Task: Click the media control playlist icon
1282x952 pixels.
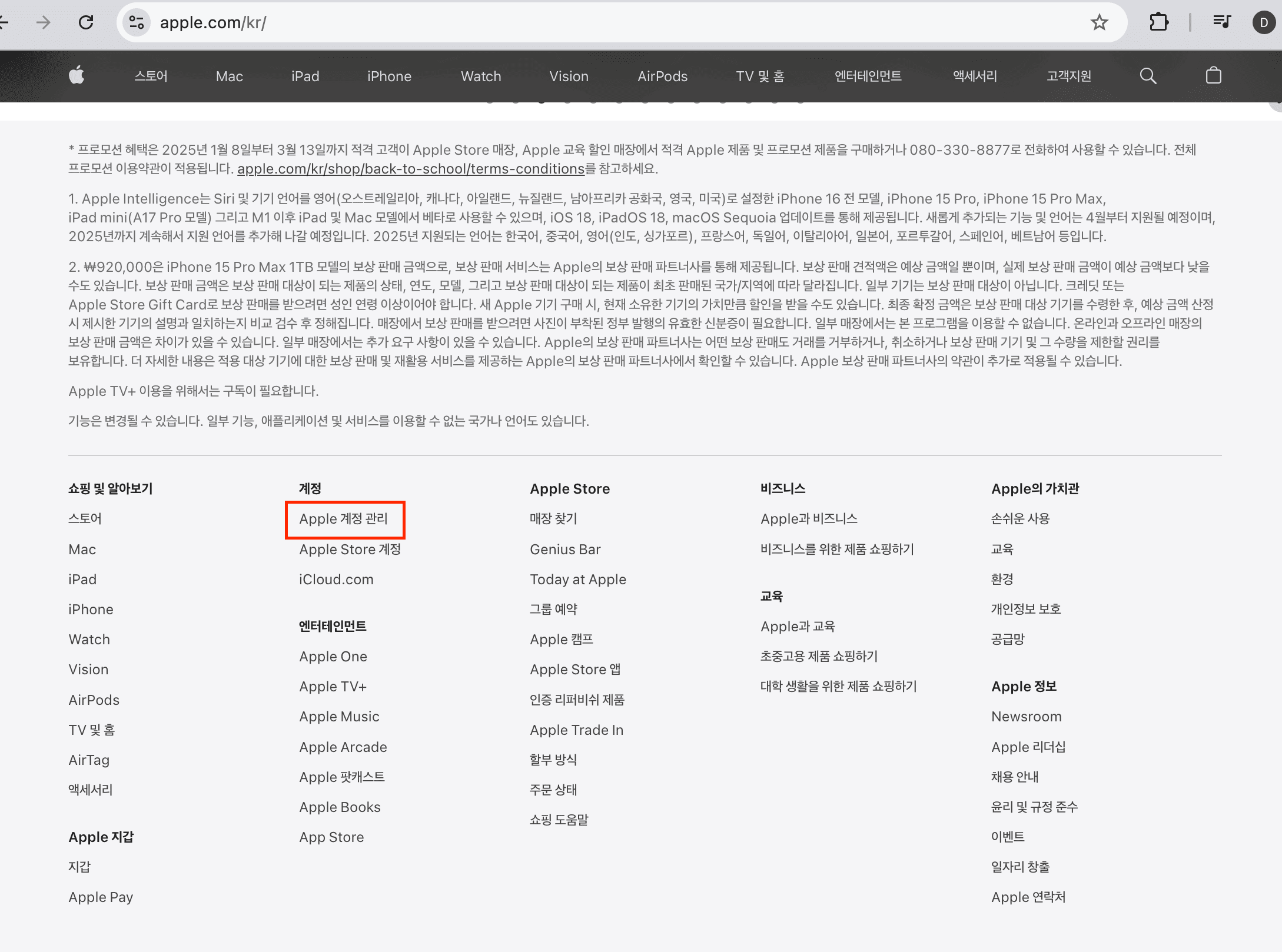Action: tap(1221, 23)
